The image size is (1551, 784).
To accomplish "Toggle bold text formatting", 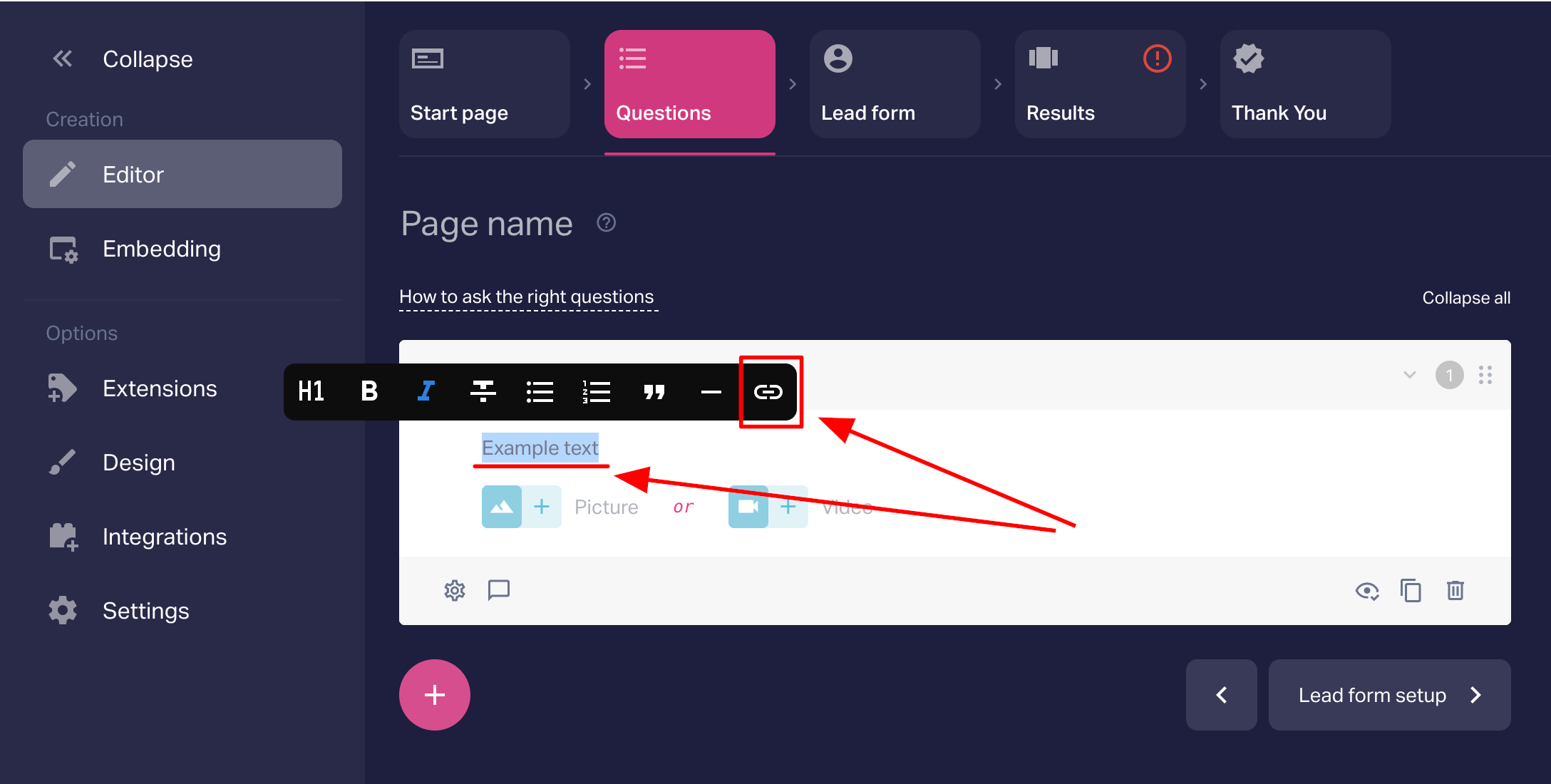I will tap(369, 391).
